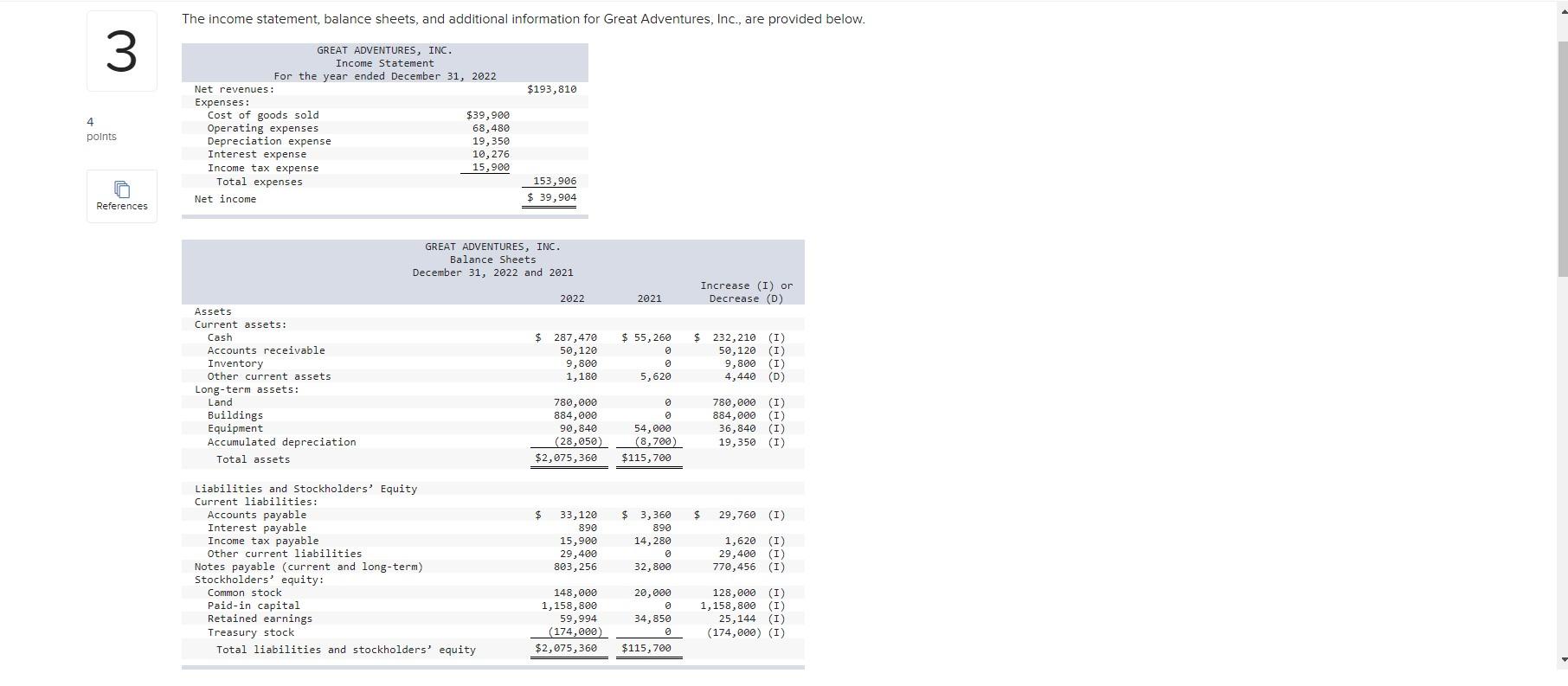Click Depreciation expense amount 19,350
This screenshot has height=686, width=1568.
[x=491, y=141]
